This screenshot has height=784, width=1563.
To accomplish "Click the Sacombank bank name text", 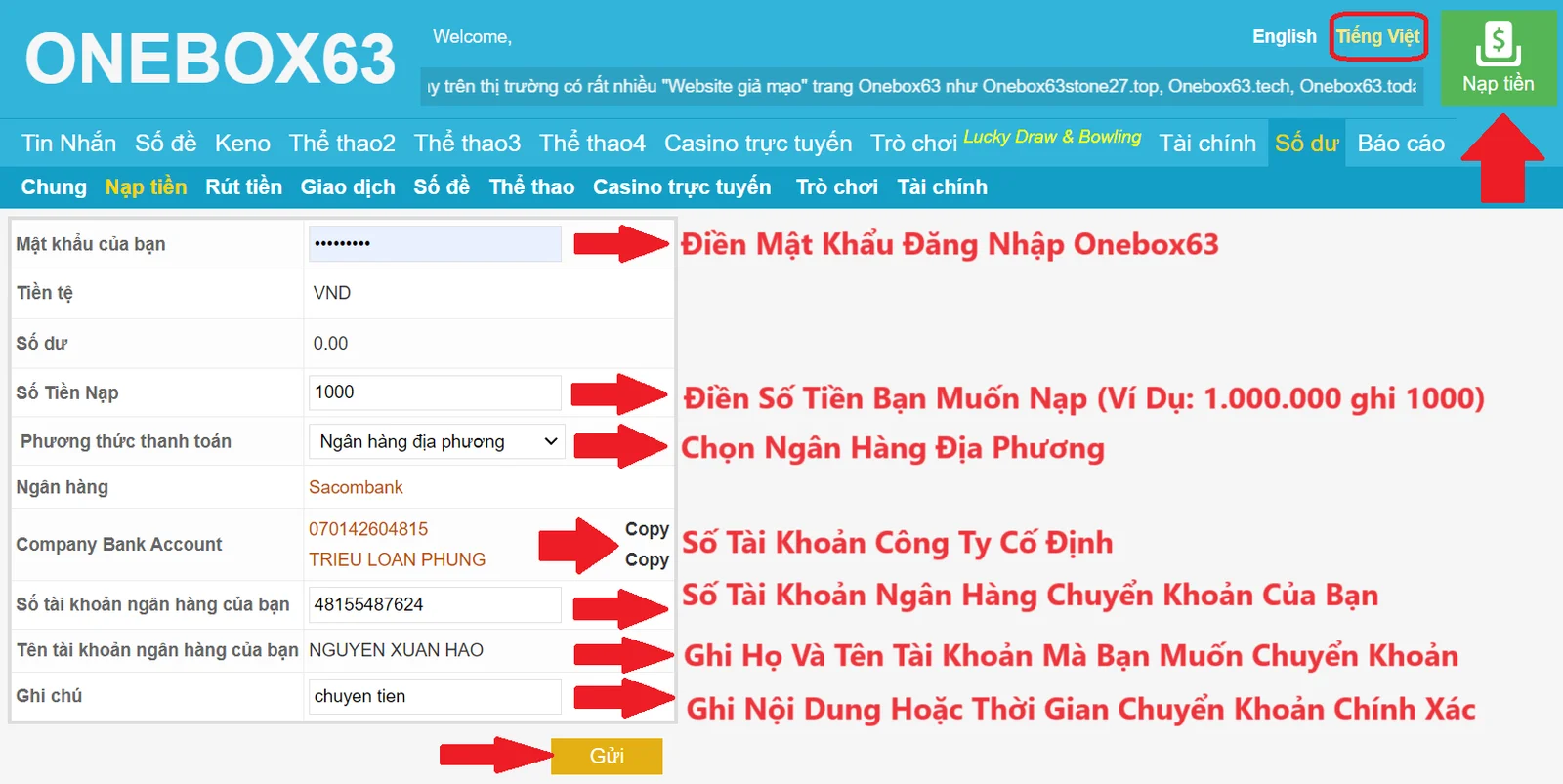I will coord(356,487).
